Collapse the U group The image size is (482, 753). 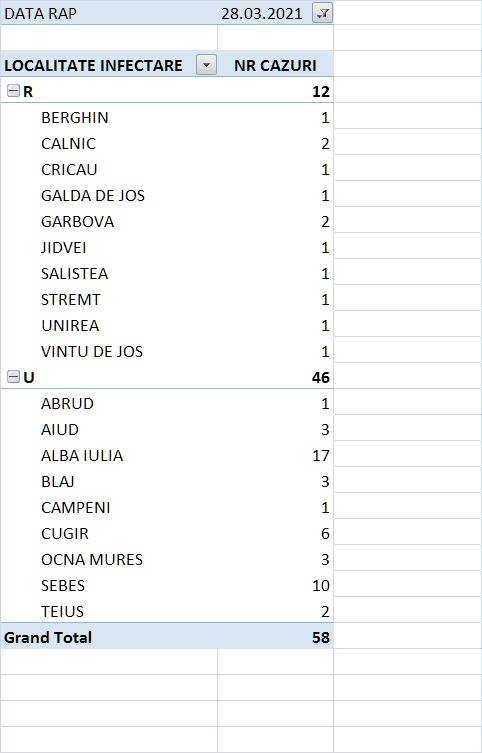(13, 377)
